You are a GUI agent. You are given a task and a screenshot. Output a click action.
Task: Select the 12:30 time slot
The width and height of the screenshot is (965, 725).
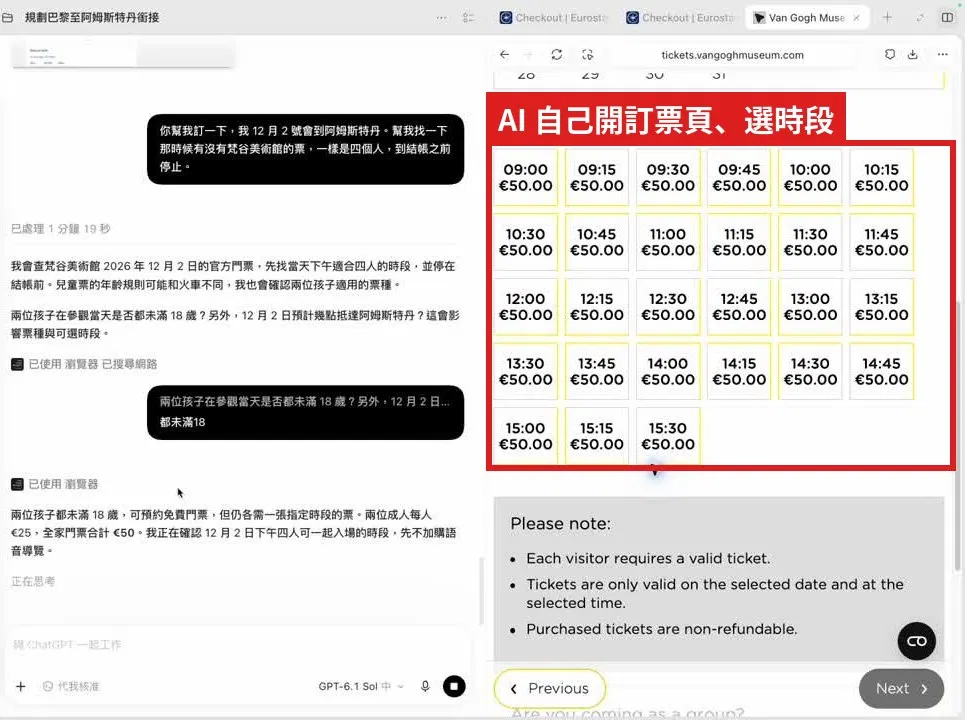point(668,306)
